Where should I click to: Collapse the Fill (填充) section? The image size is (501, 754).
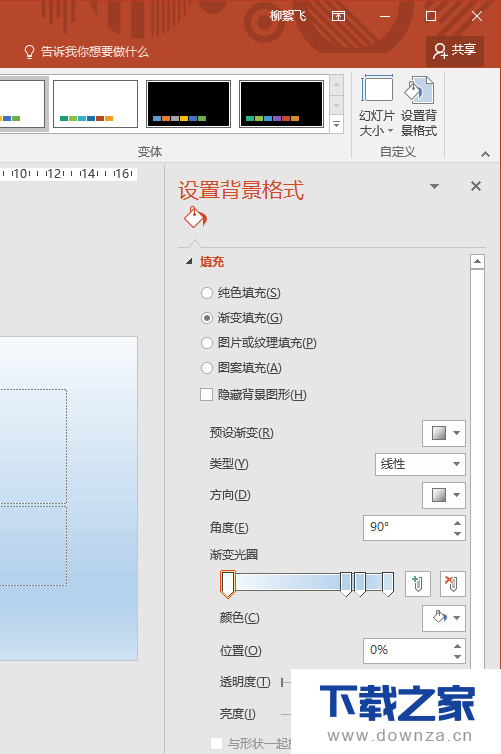[189, 262]
